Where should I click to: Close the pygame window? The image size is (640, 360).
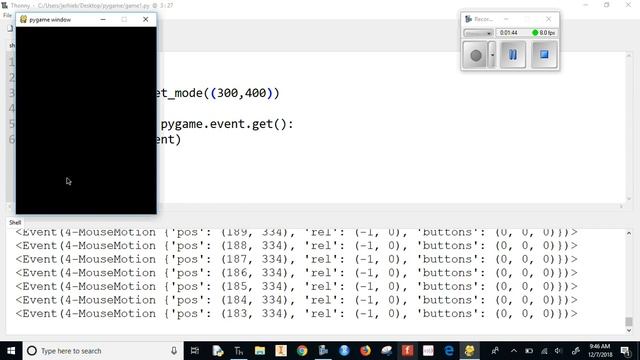point(146,19)
